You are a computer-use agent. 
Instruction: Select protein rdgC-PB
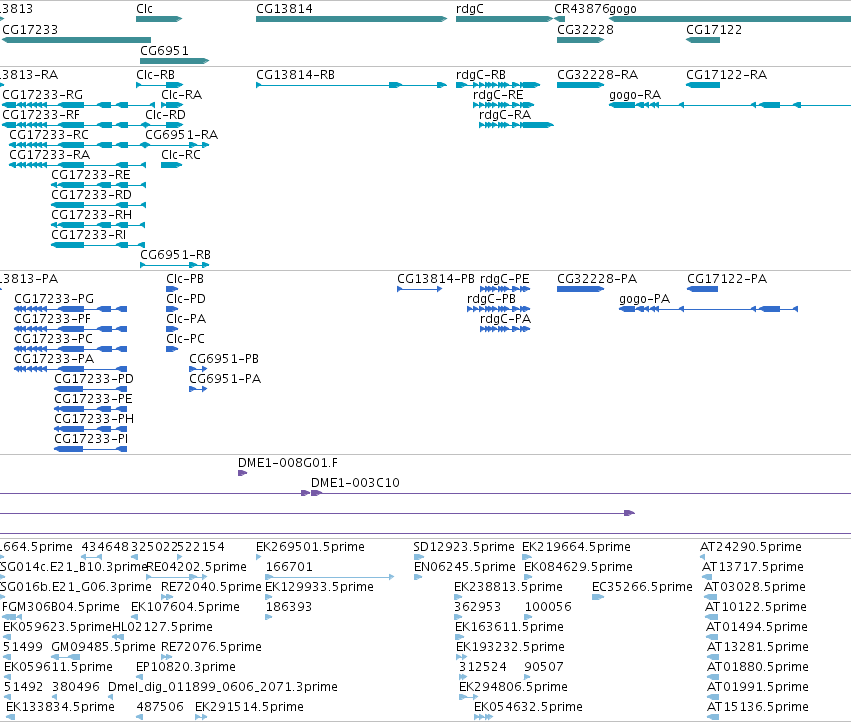(498, 309)
